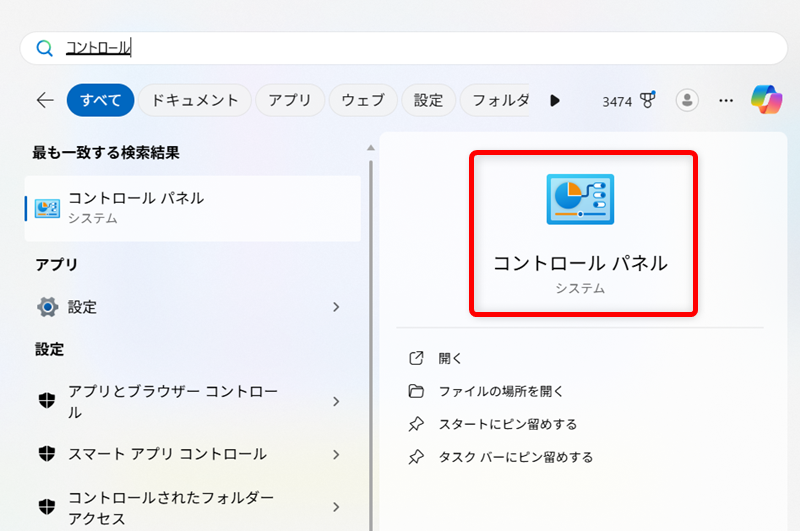Choose スタートにピン留めする

coord(508,424)
